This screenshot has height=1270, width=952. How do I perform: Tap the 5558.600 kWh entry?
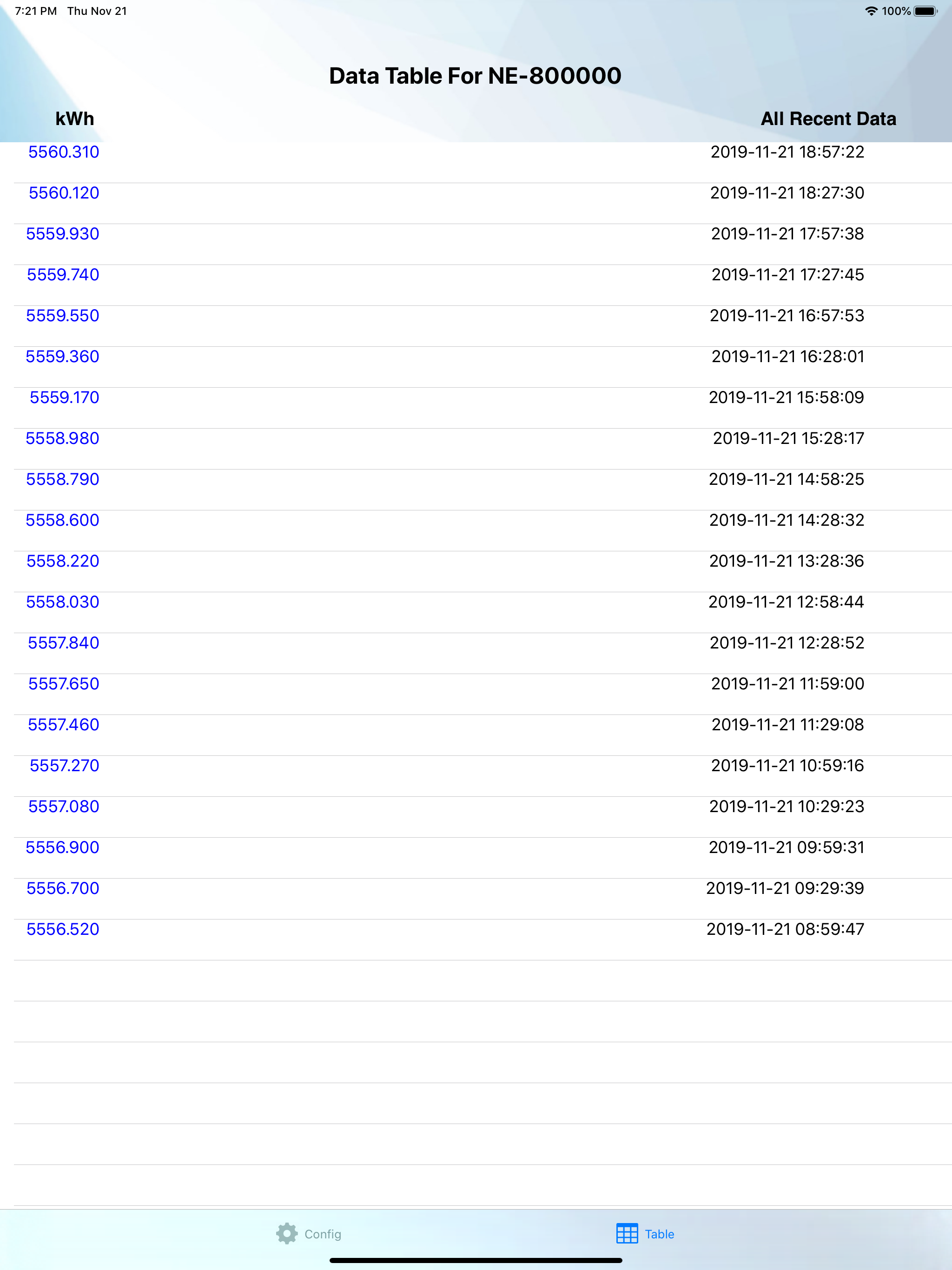click(x=63, y=520)
